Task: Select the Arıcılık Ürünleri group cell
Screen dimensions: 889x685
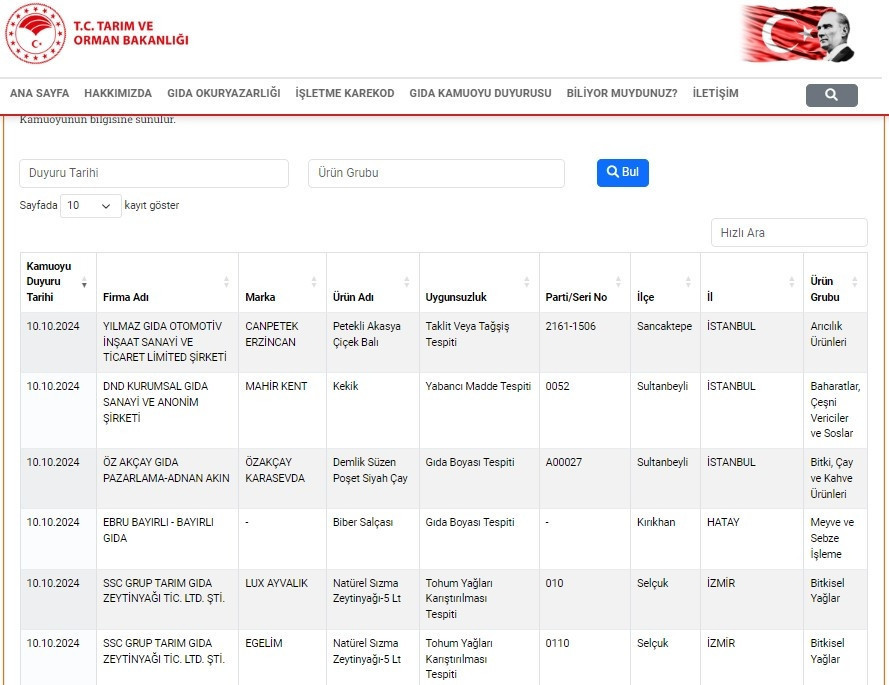Action: click(x=835, y=342)
